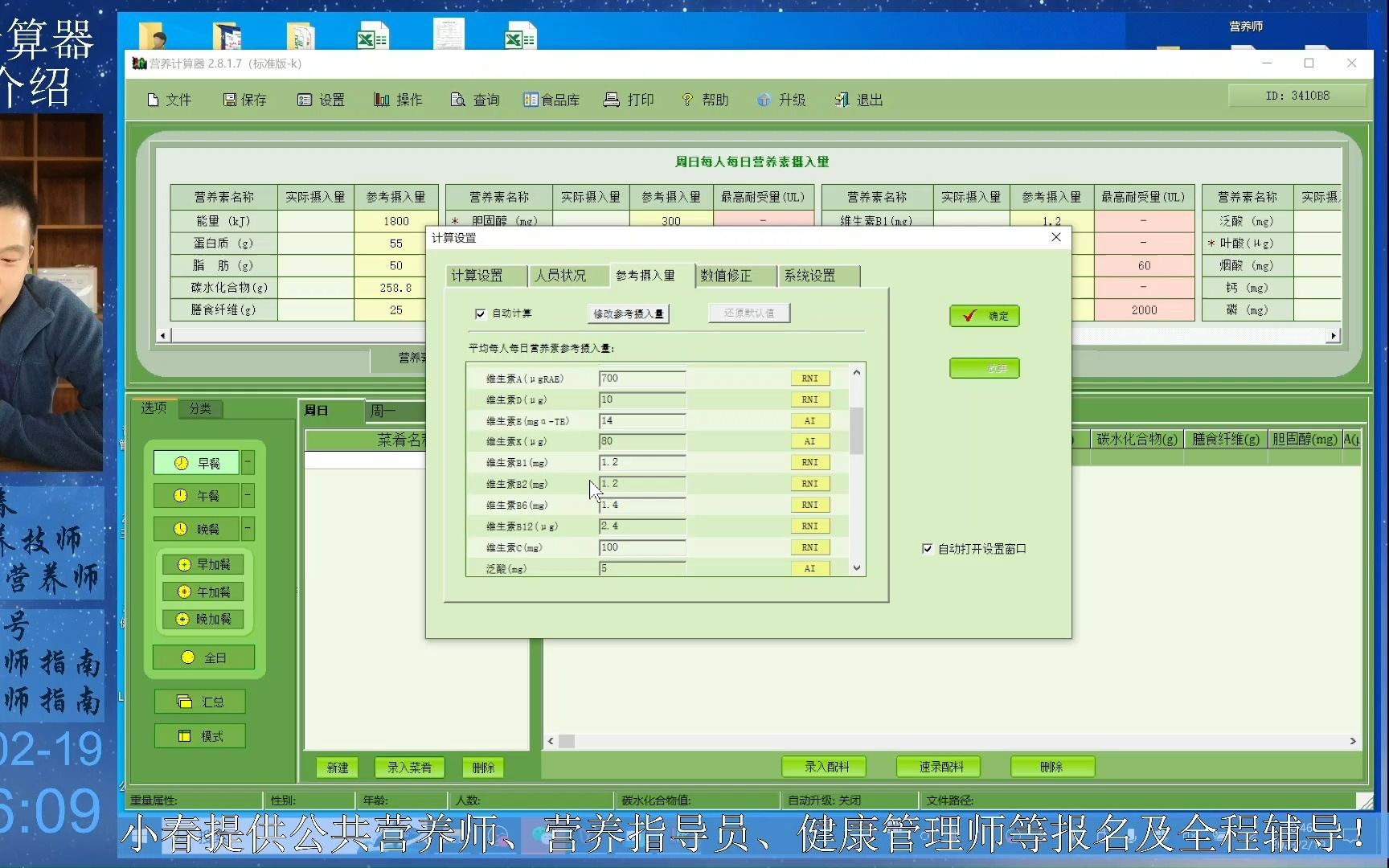
Task: Click the RNI tag for 维生素B6
Action: (809, 505)
